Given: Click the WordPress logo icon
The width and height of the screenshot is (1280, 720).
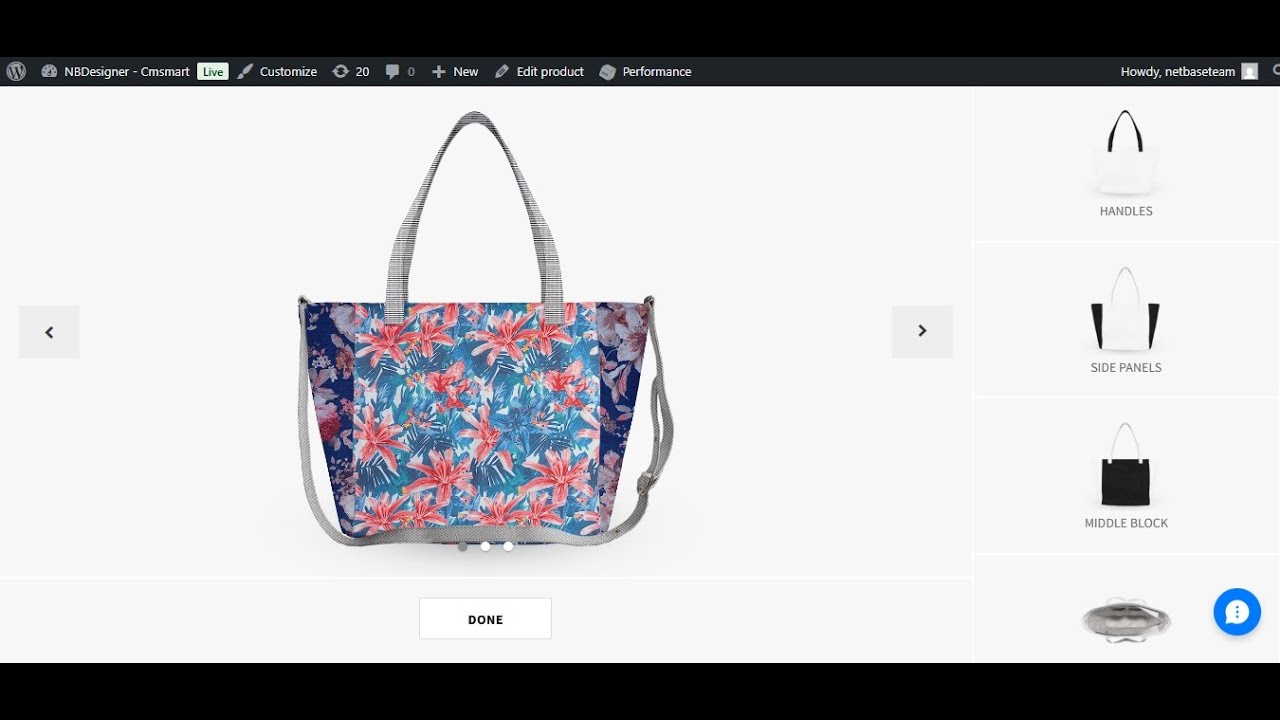Looking at the screenshot, I should coord(16,71).
